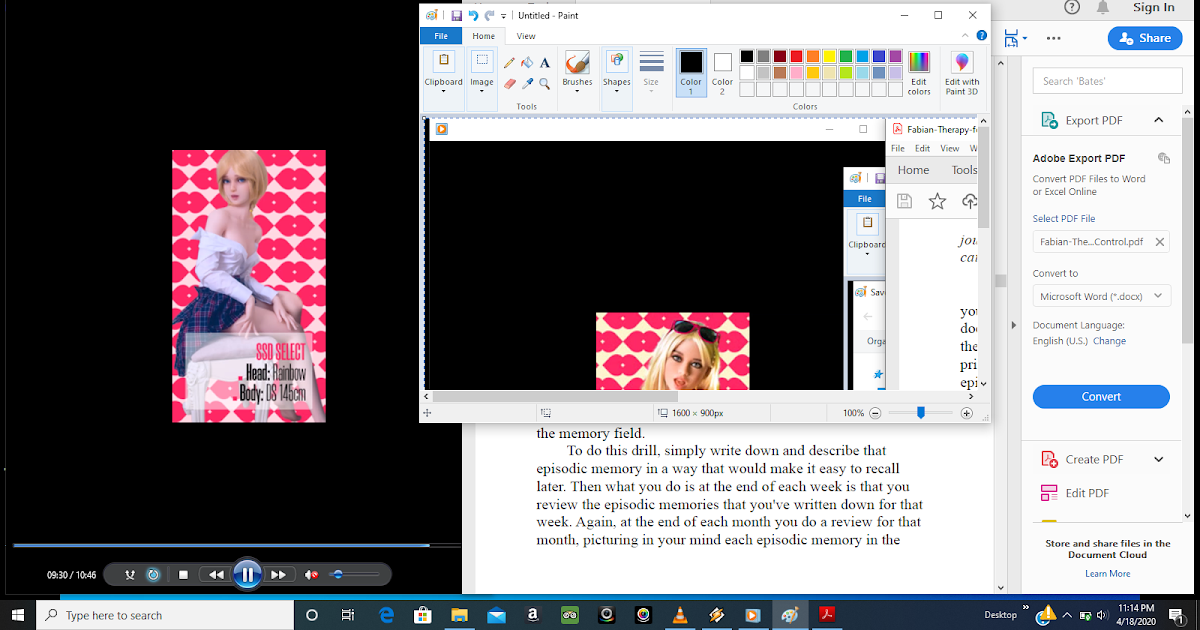Click the Paint zoom slider handle
The height and width of the screenshot is (630, 1200).
(x=921, y=413)
